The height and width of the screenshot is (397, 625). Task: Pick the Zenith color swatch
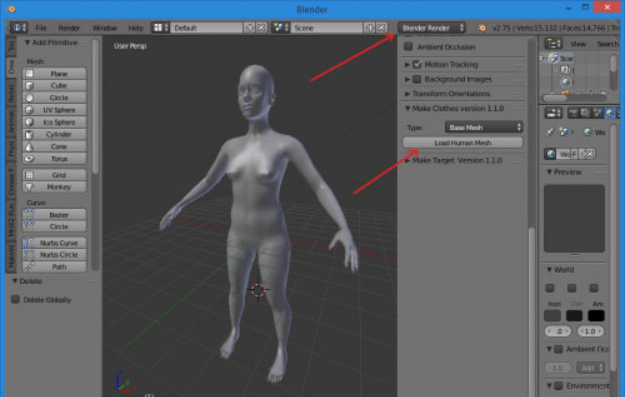574,316
